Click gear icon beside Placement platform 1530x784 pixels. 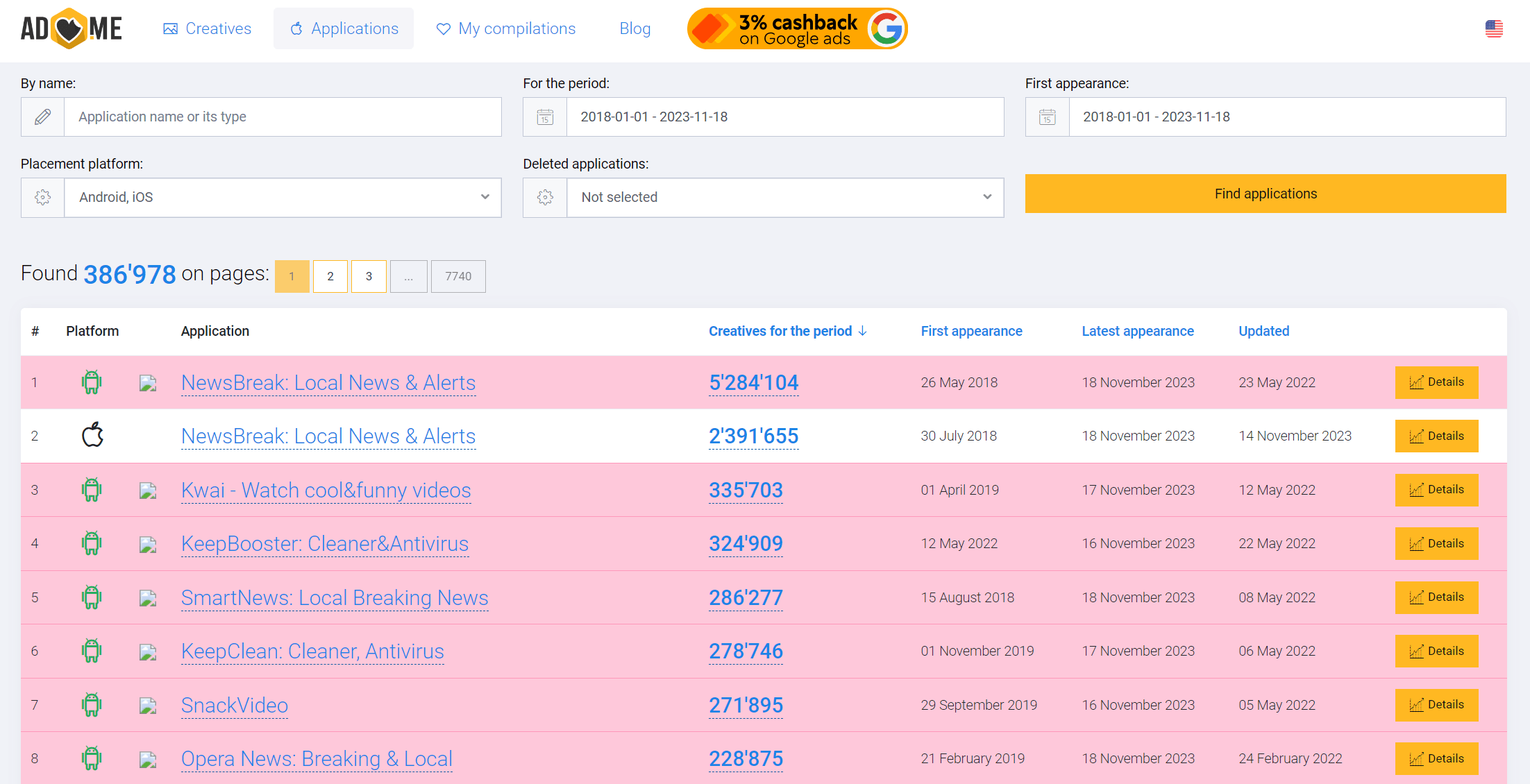click(x=42, y=198)
